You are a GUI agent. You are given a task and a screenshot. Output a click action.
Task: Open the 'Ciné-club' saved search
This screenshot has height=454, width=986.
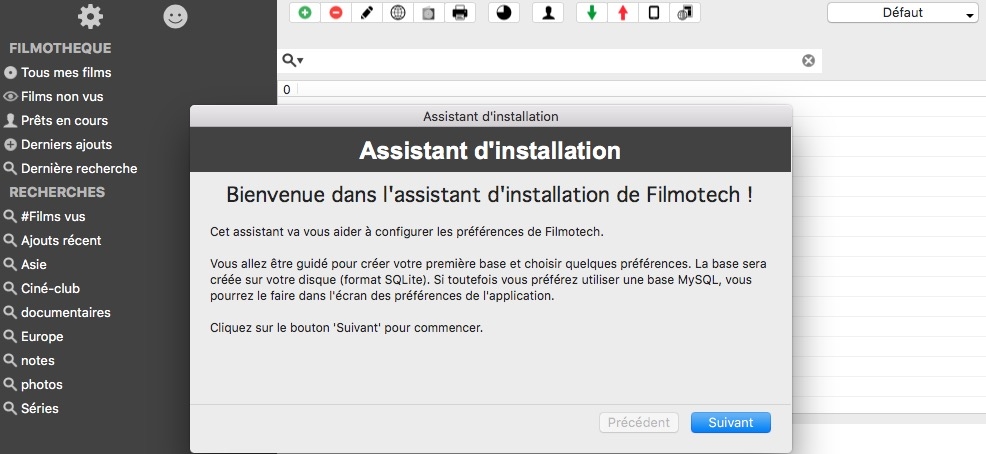[x=50, y=289]
